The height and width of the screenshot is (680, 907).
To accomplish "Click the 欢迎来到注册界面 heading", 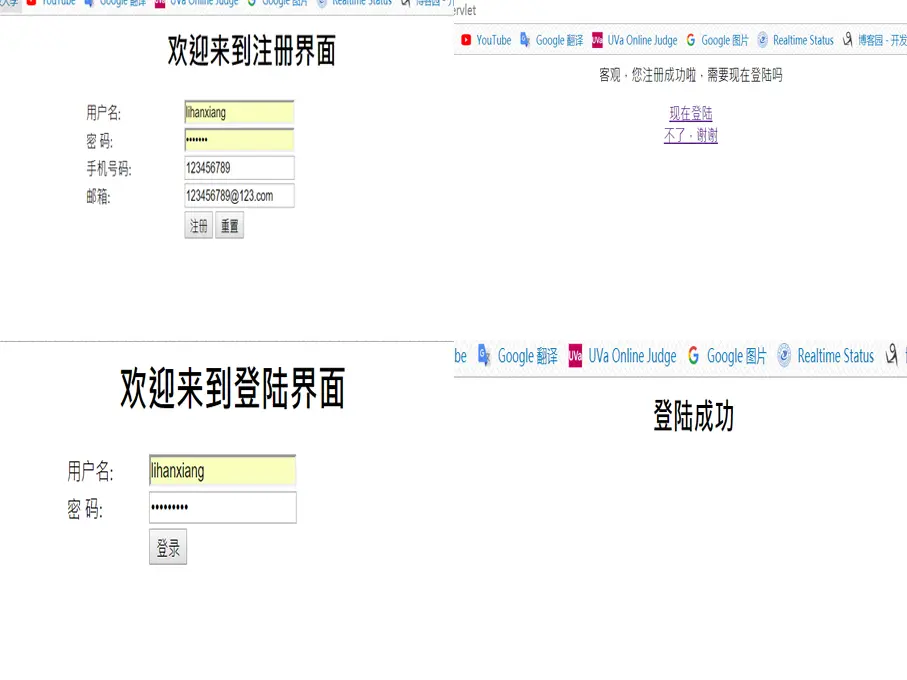I will (252, 51).
